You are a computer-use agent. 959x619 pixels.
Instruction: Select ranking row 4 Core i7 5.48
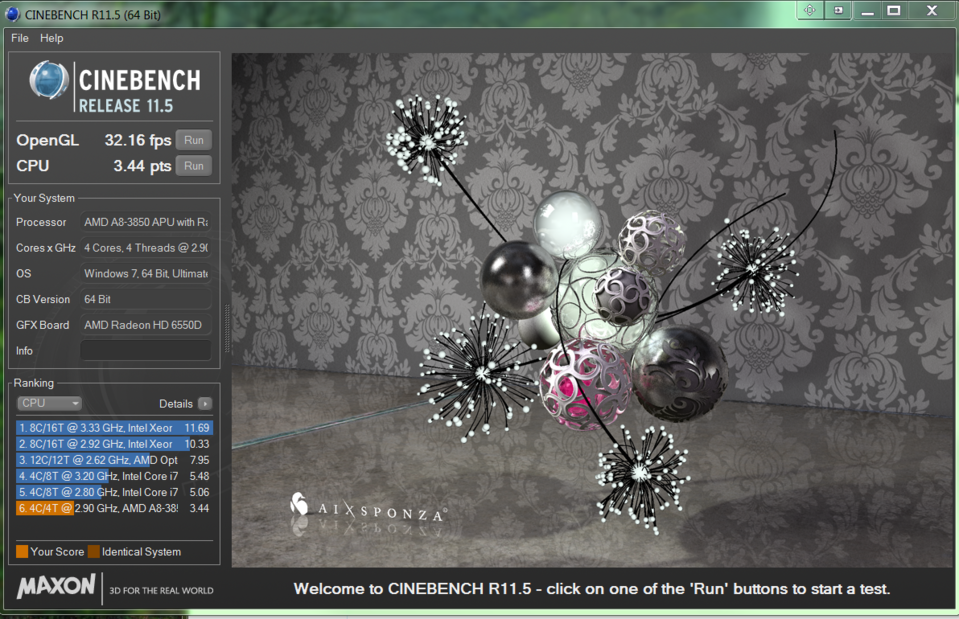(x=114, y=476)
